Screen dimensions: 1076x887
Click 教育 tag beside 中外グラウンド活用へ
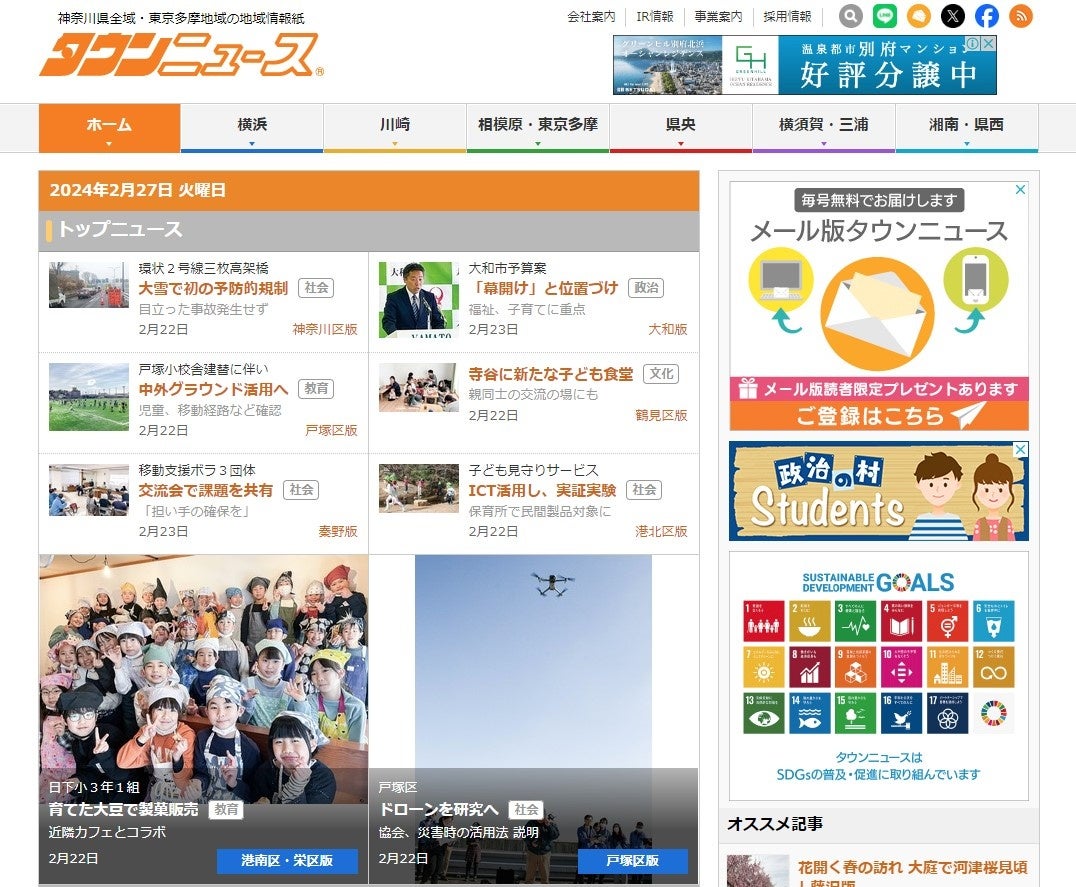pos(316,389)
